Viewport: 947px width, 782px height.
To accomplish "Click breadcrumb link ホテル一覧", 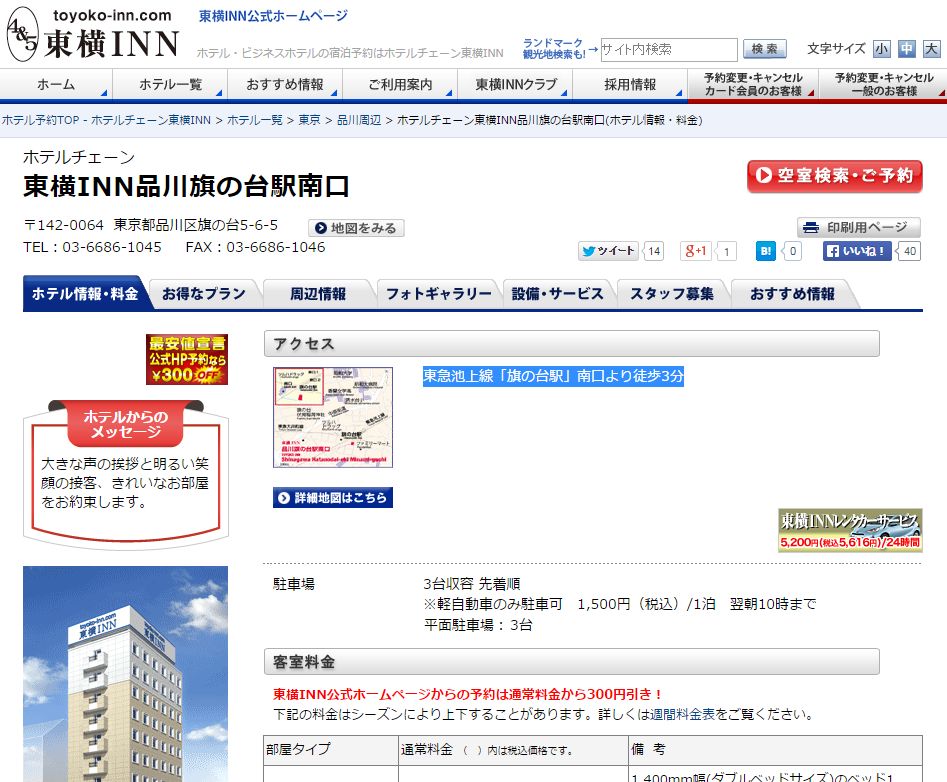I will (x=255, y=120).
